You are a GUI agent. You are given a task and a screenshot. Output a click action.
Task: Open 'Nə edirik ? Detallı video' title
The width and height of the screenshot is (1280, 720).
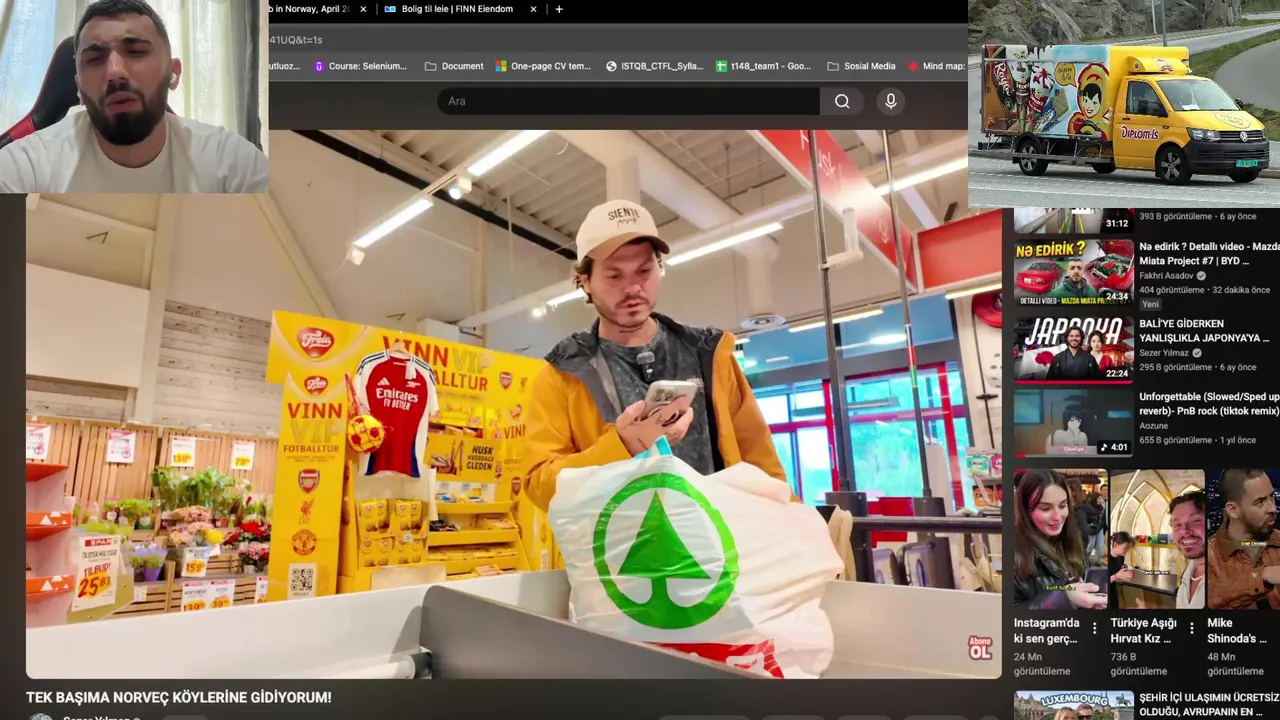1209,253
